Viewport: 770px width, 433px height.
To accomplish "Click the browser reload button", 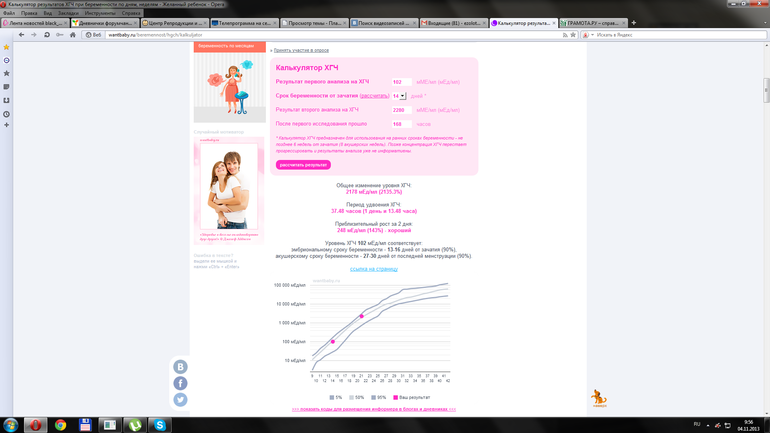I will [x=47, y=35].
